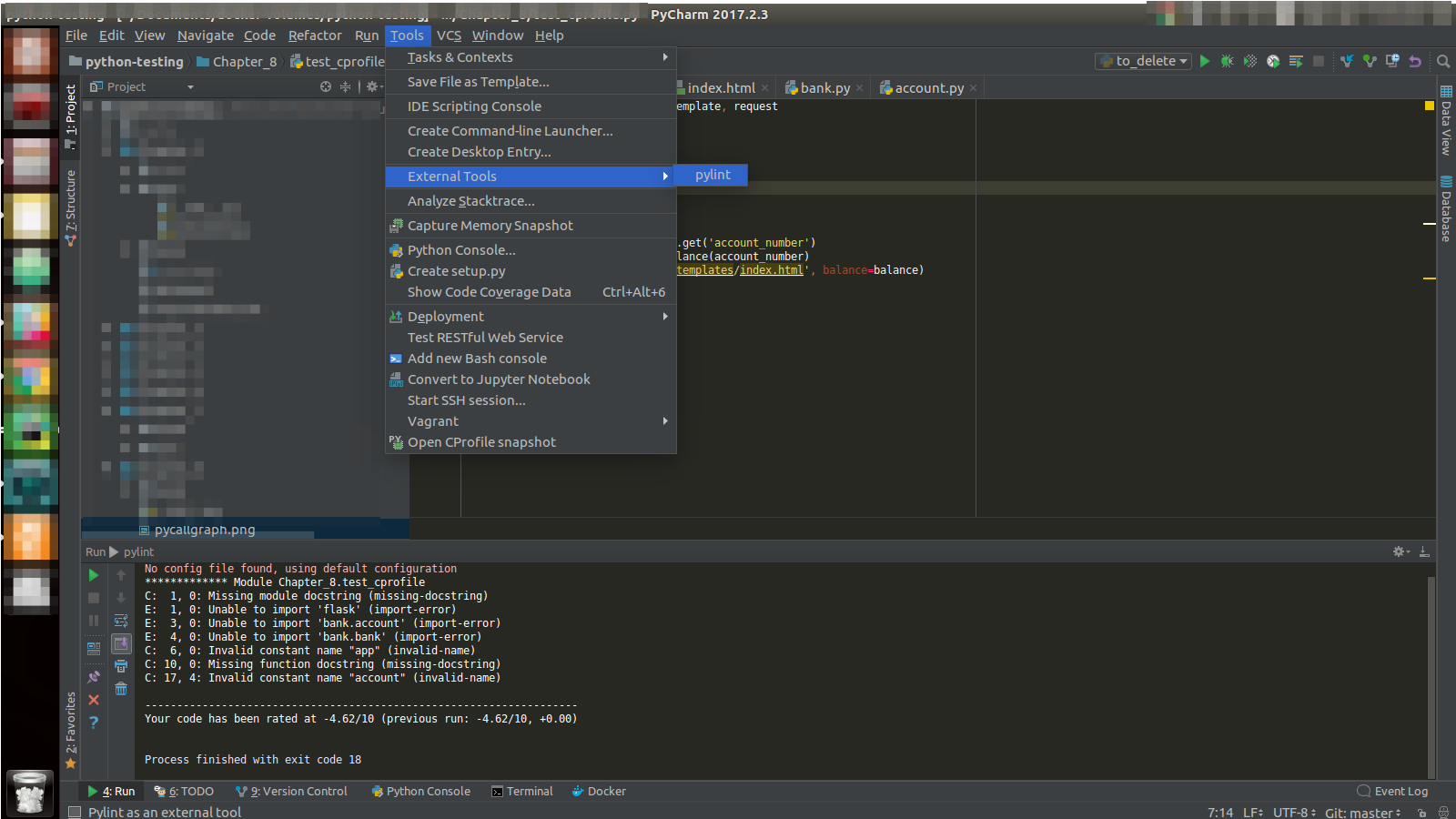Expand the Vagrant submenu
Screen dimensions: 1456x819
(531, 421)
